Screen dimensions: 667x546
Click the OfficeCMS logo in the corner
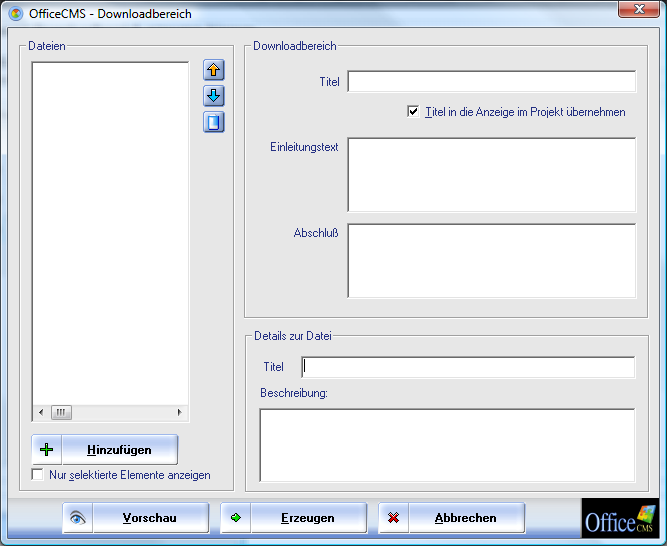[x=620, y=518]
